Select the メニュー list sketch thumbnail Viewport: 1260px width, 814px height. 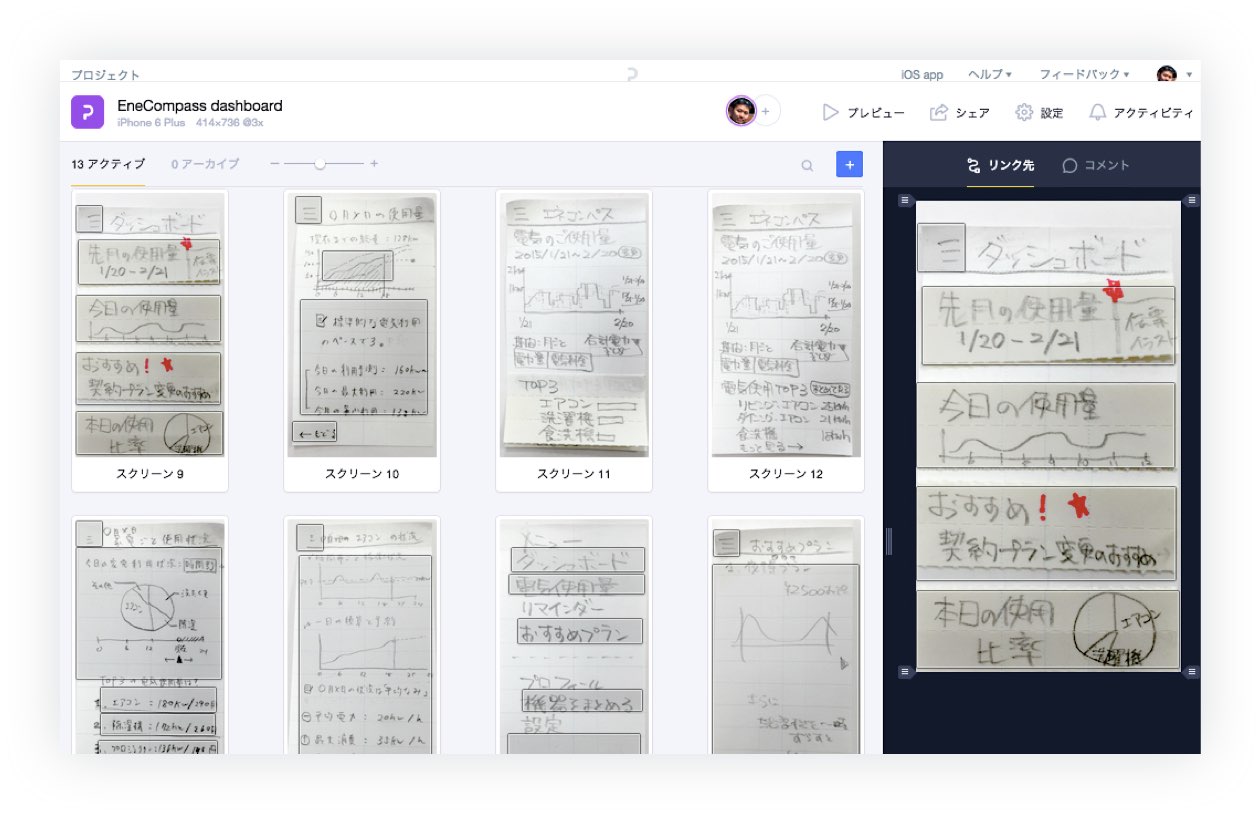pyautogui.click(x=574, y=636)
